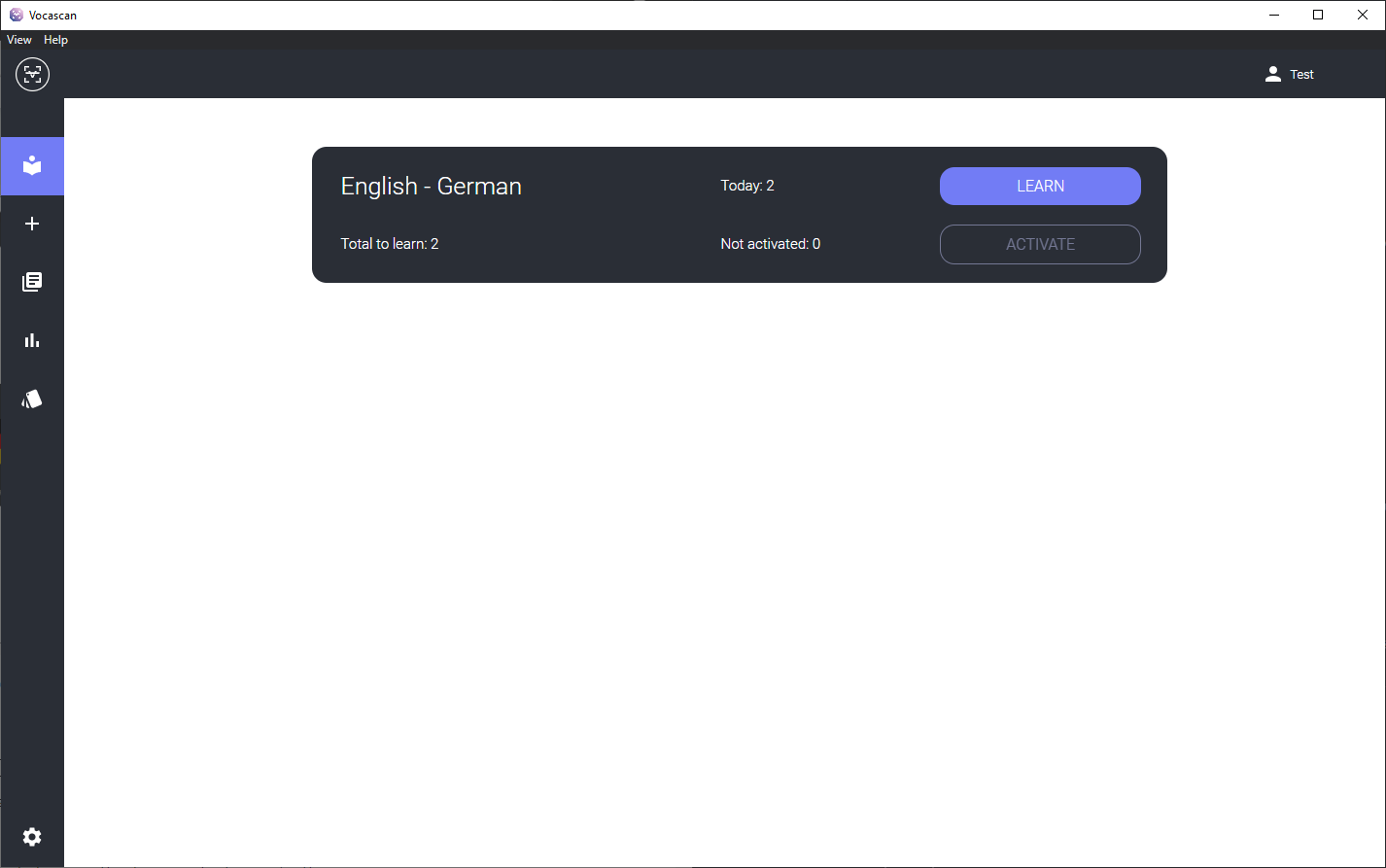The height and width of the screenshot is (868, 1386).
Task: Click the Total to learn: 2 text
Action: [x=390, y=244]
